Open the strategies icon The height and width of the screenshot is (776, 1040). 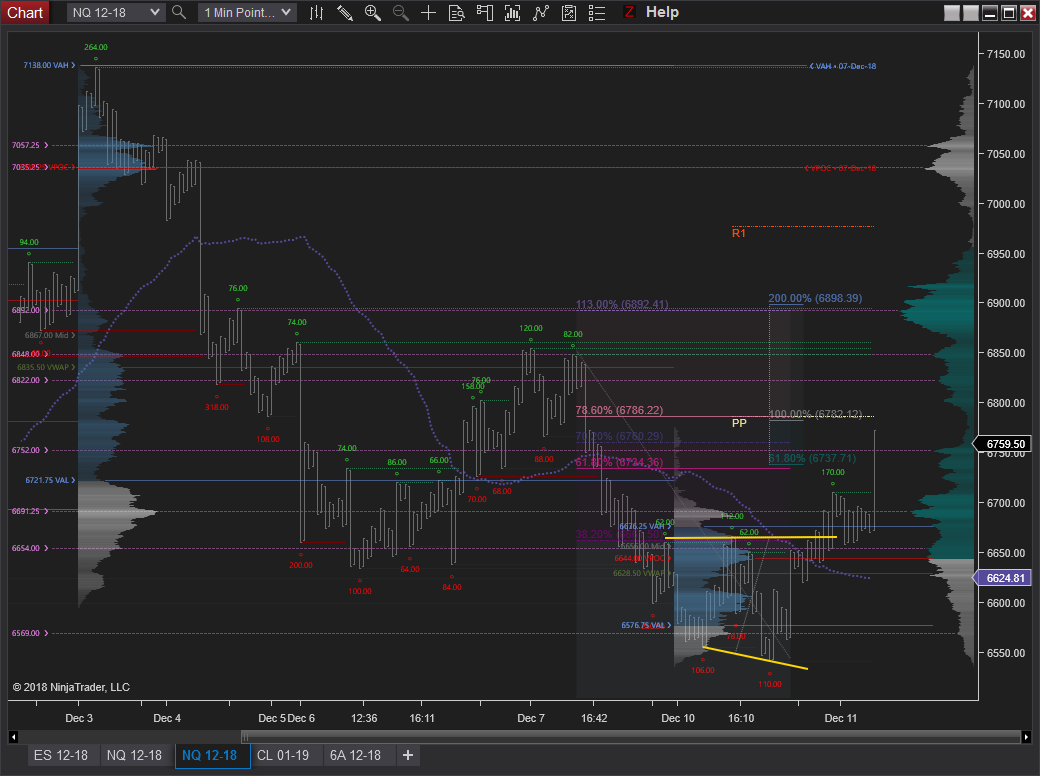click(569, 12)
